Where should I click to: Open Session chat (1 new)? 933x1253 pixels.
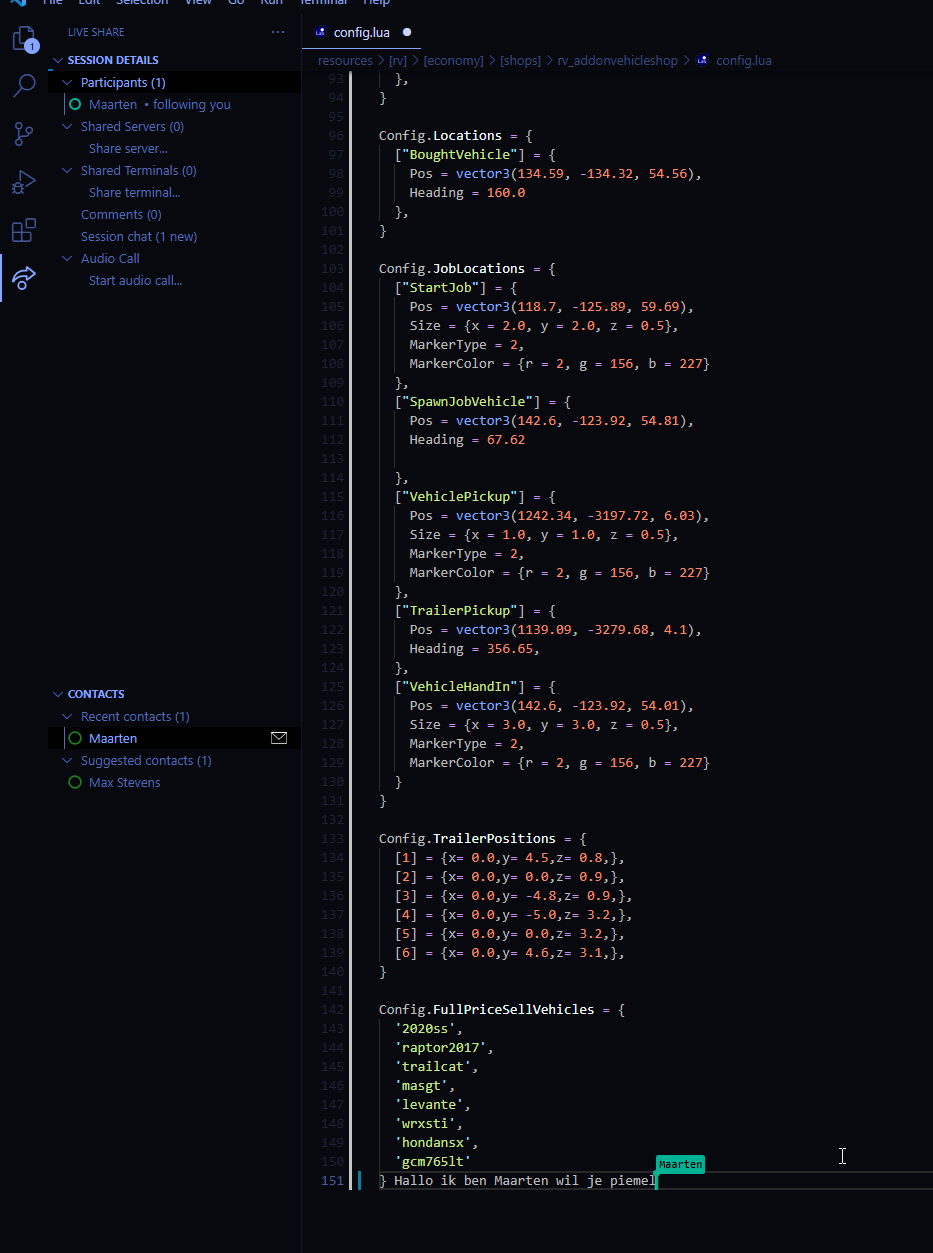click(138, 237)
